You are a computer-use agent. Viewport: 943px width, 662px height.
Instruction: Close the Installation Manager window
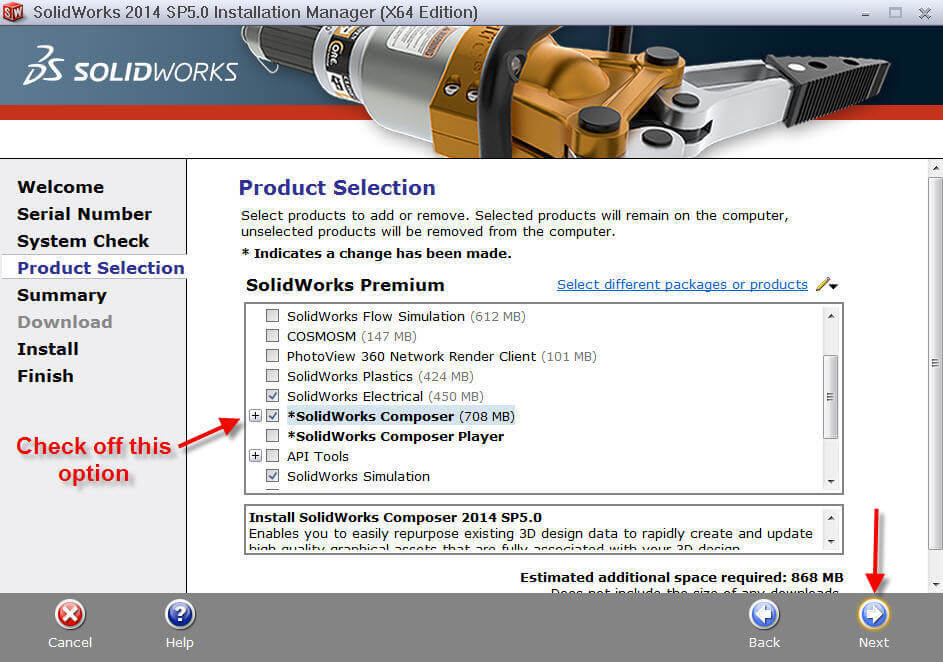(x=925, y=13)
